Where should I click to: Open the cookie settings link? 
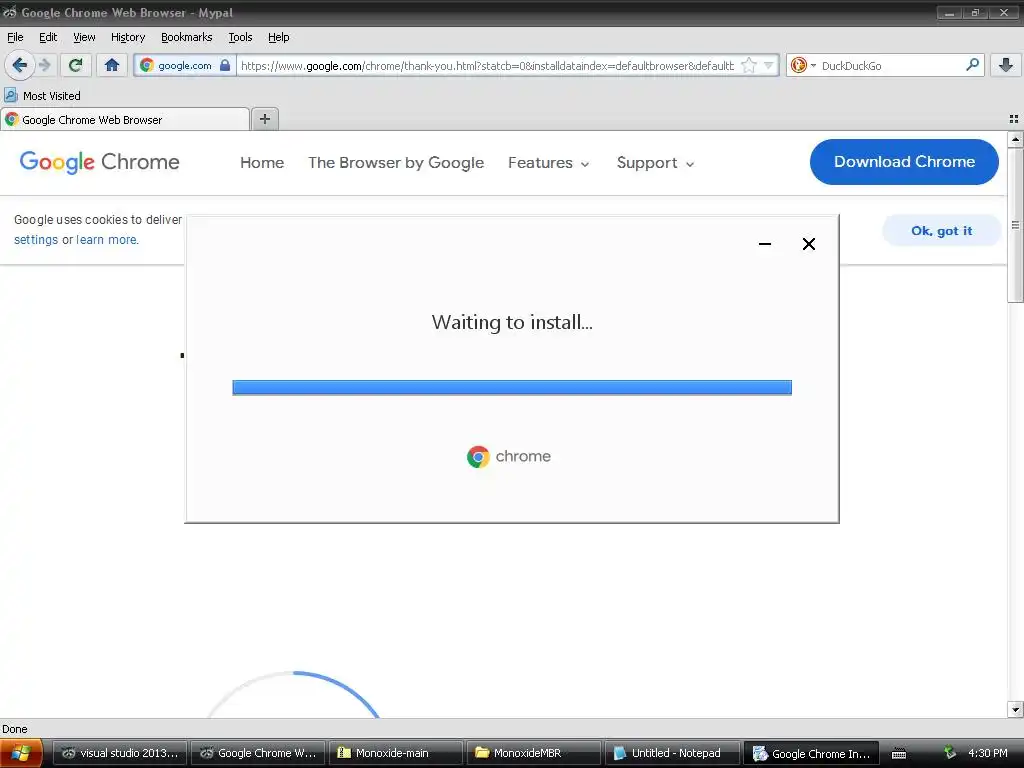pyautogui.click(x=36, y=240)
